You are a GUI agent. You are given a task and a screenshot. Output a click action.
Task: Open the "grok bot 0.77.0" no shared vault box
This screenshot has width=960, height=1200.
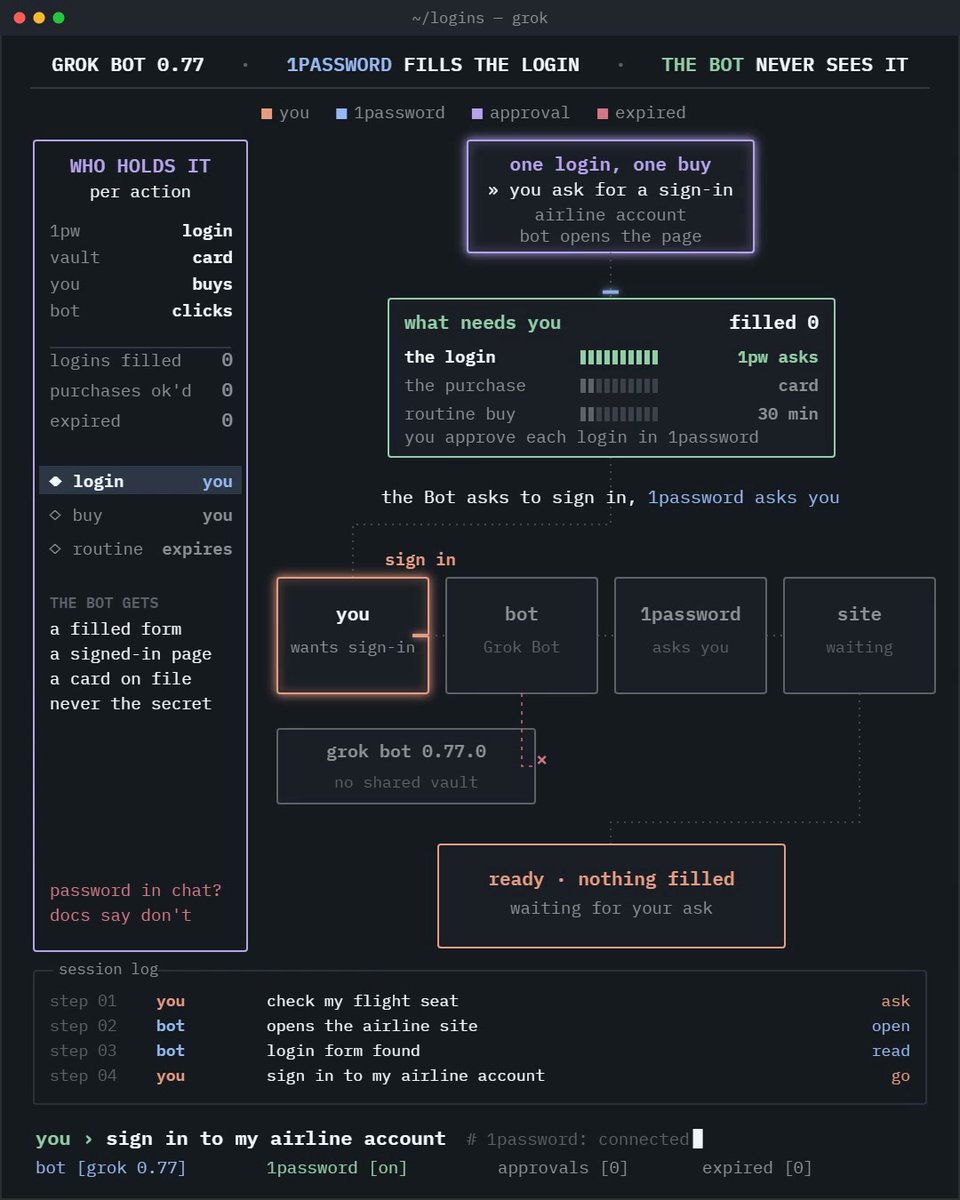pos(406,766)
